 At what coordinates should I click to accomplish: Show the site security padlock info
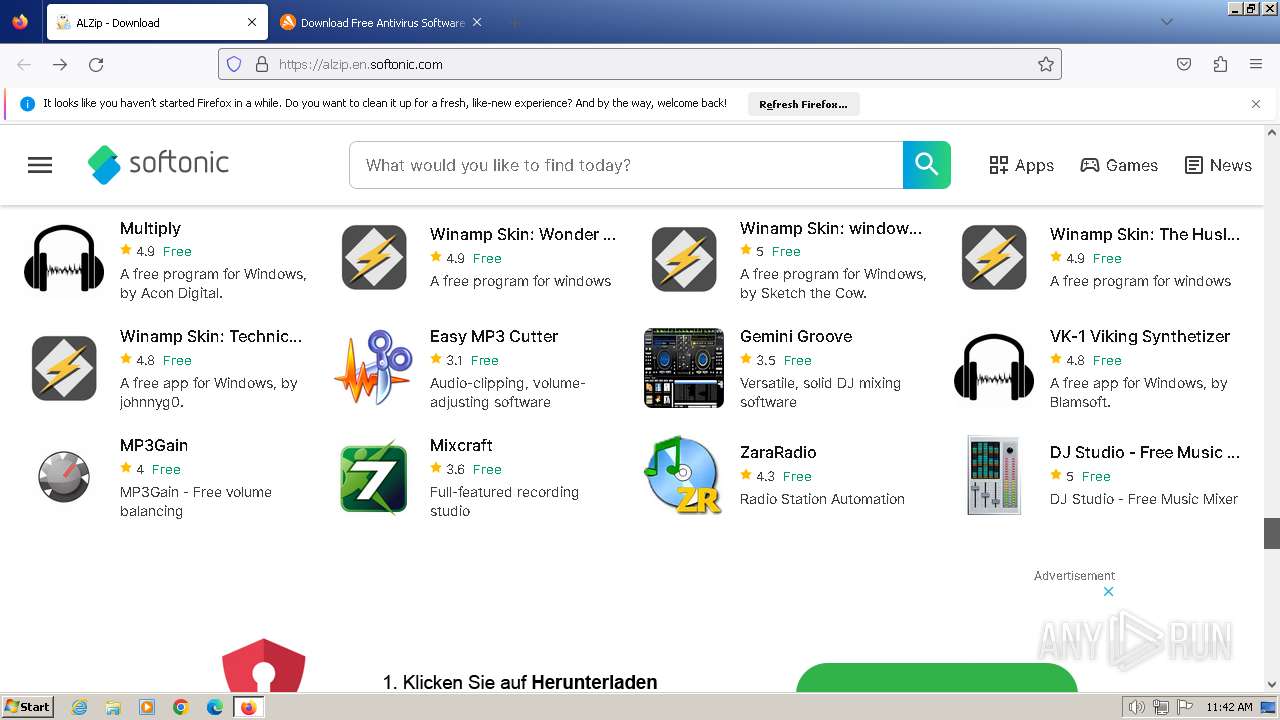[262, 64]
